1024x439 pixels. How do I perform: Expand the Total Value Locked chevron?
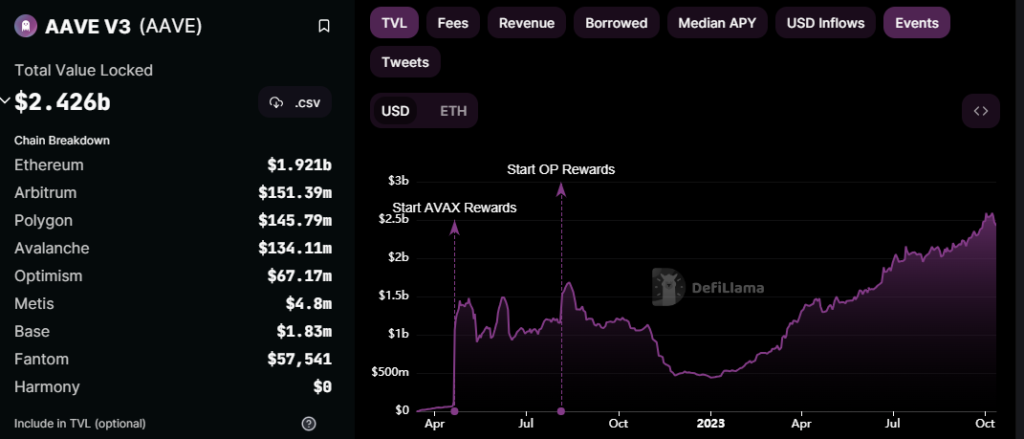[x=6, y=102]
